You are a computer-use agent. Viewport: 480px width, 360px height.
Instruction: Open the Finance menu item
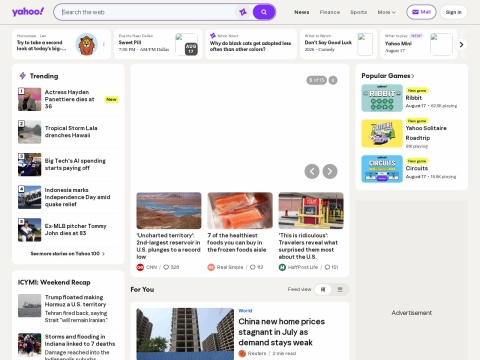pyautogui.click(x=330, y=12)
